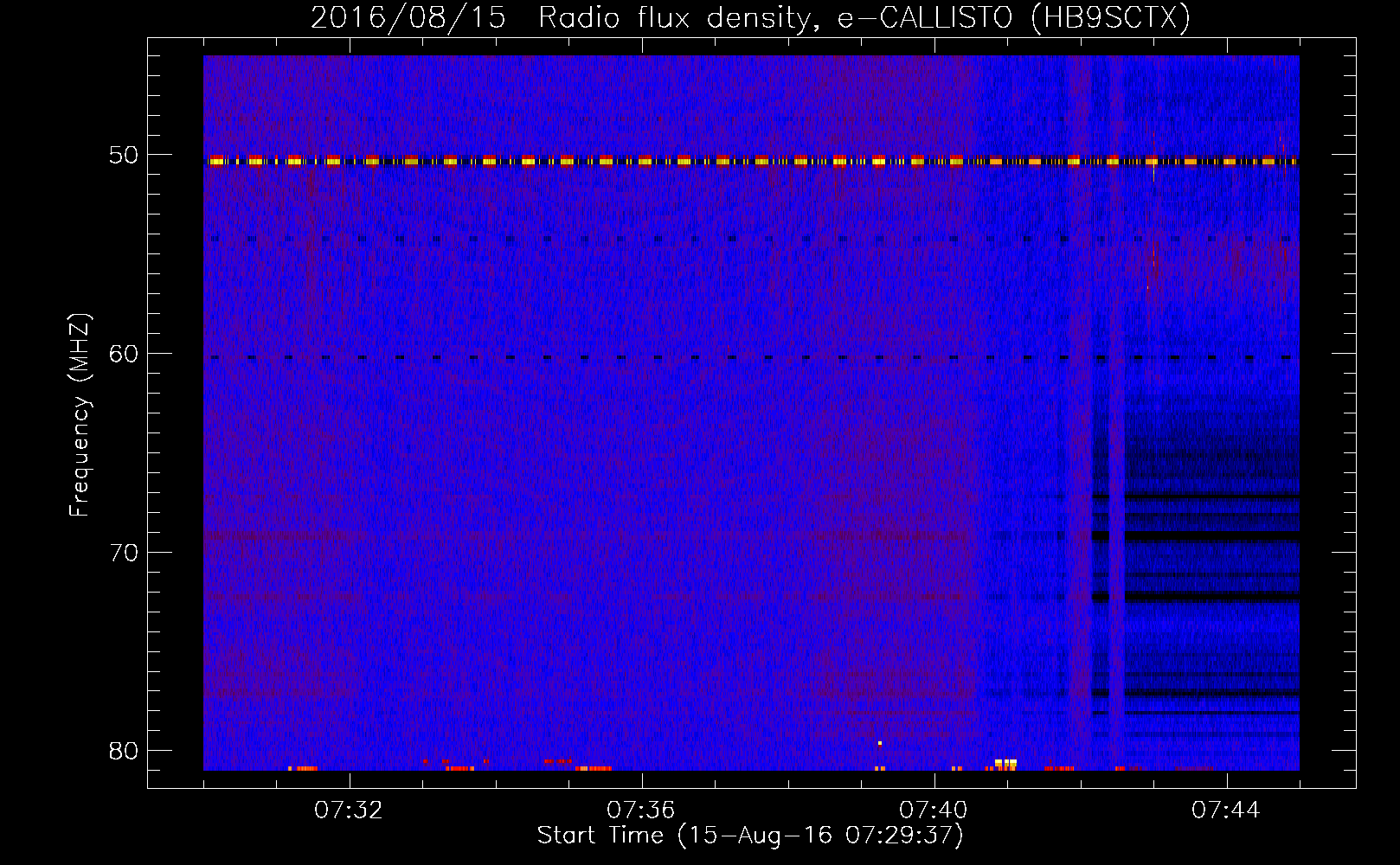Click the "50" frequency tick label
This screenshot has height=865, width=1400.
pos(124,155)
